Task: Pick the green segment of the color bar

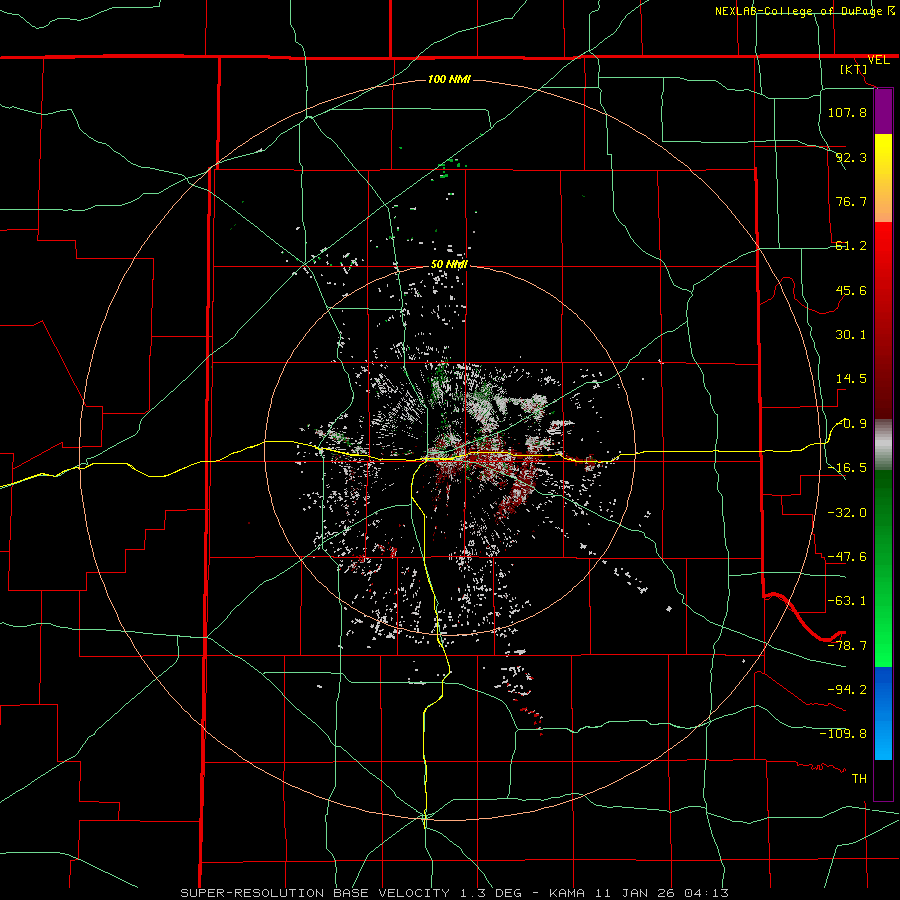Action: pos(883,568)
